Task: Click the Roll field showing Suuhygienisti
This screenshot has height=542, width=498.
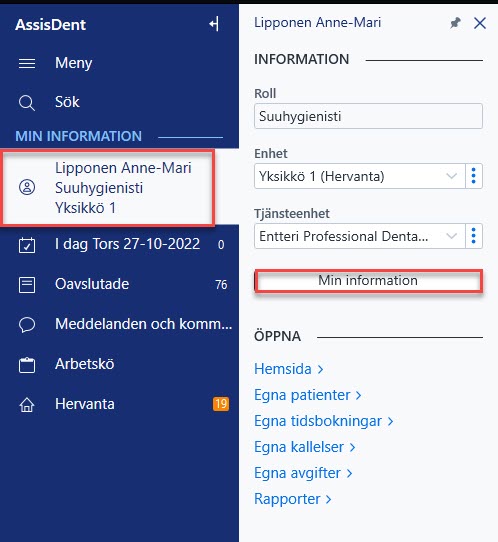Action: [x=368, y=116]
